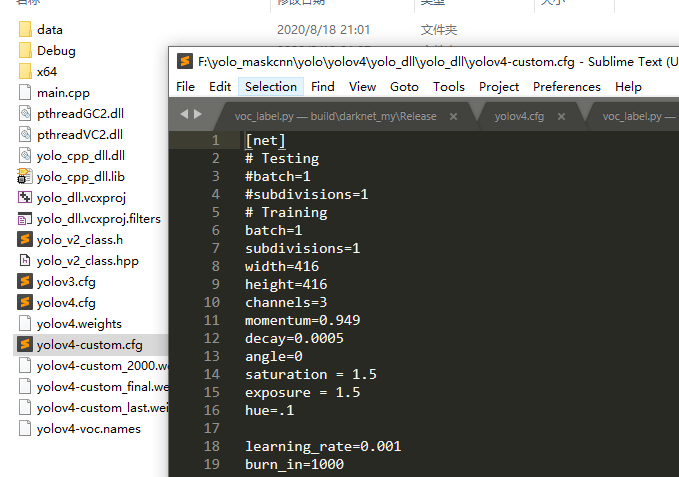Select yolo_cpp_dll.lib file name
This screenshot has height=477, width=679.
[81, 177]
